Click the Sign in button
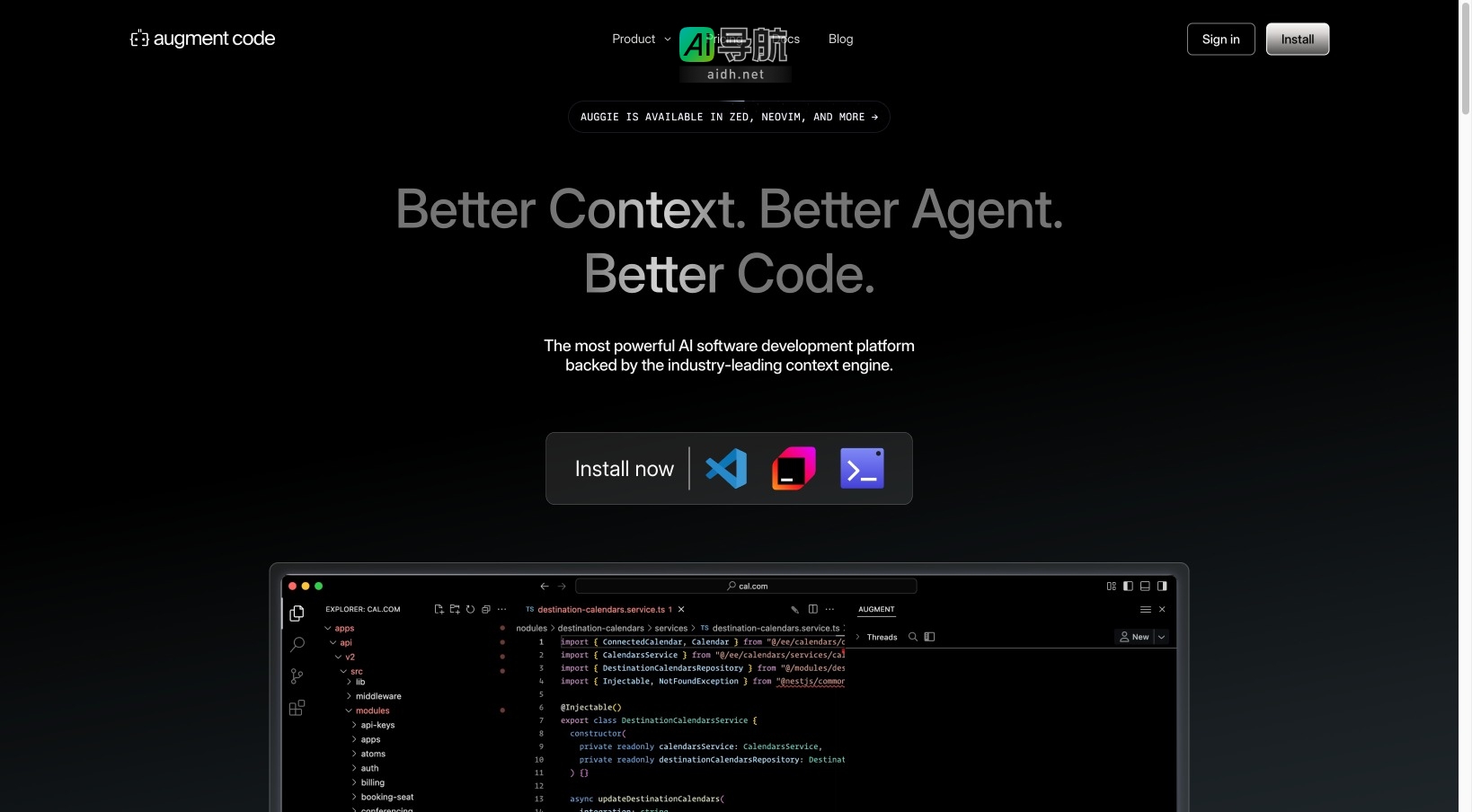1472x812 pixels. tap(1219, 39)
